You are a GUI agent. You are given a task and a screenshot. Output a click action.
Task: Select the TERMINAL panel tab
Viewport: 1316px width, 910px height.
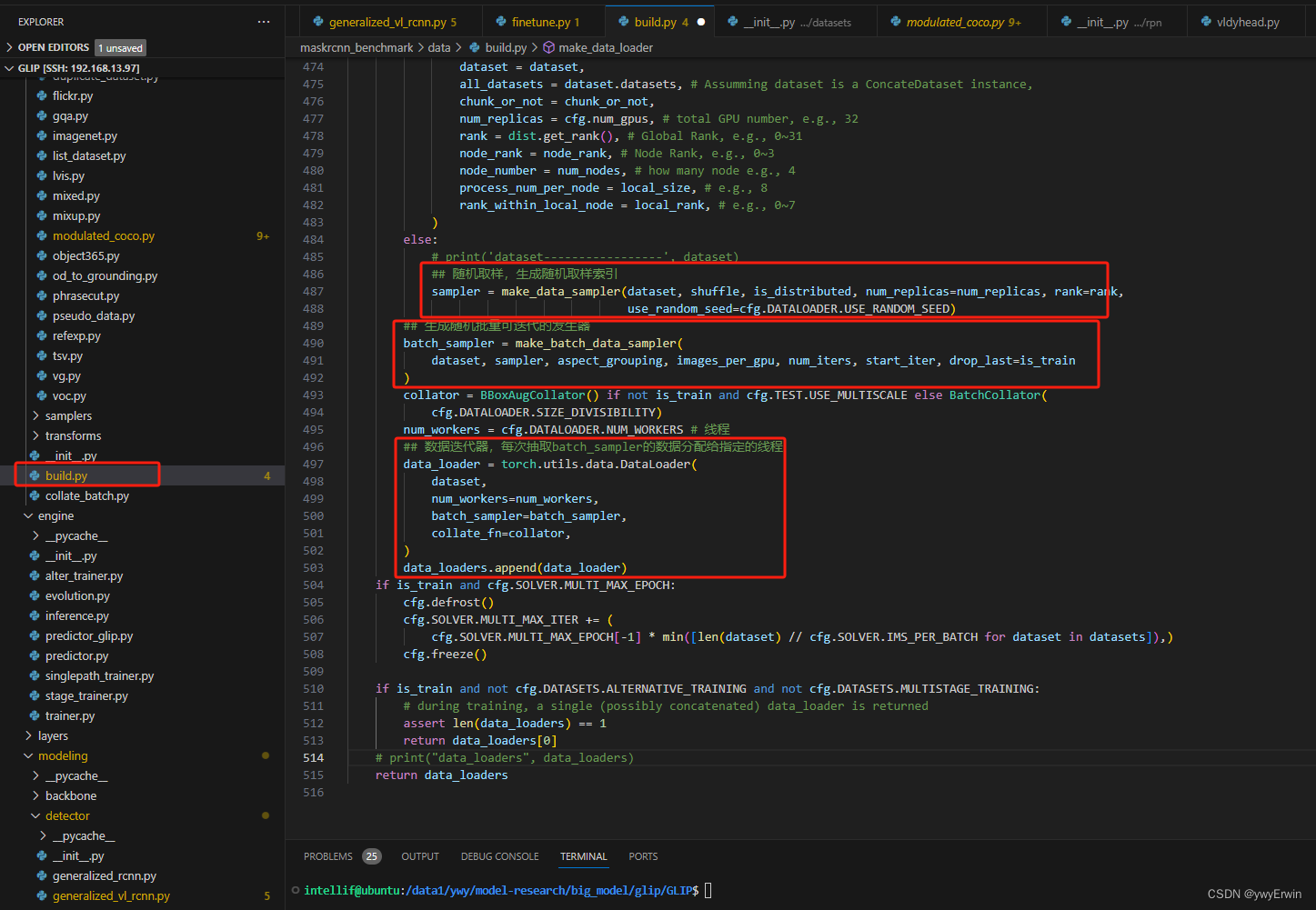[583, 856]
